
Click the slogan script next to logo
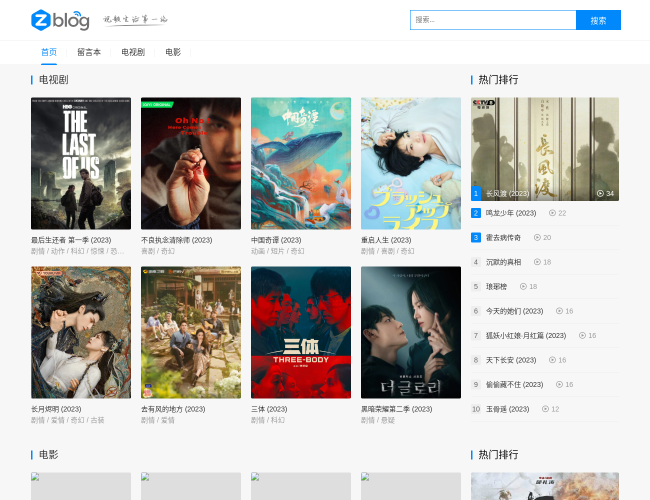click(135, 20)
